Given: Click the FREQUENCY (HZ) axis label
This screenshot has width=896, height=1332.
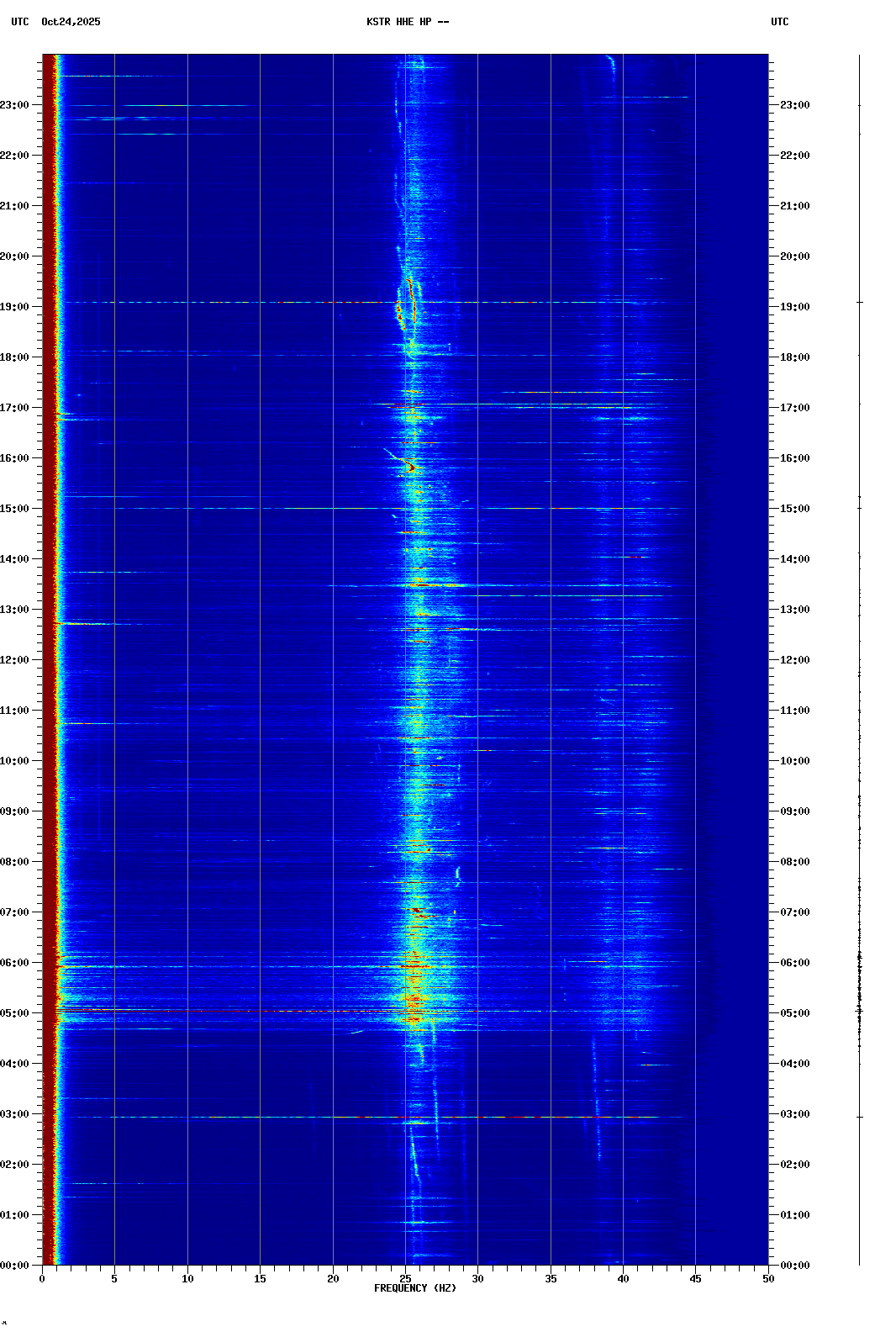Looking at the screenshot, I should 414,1288.
